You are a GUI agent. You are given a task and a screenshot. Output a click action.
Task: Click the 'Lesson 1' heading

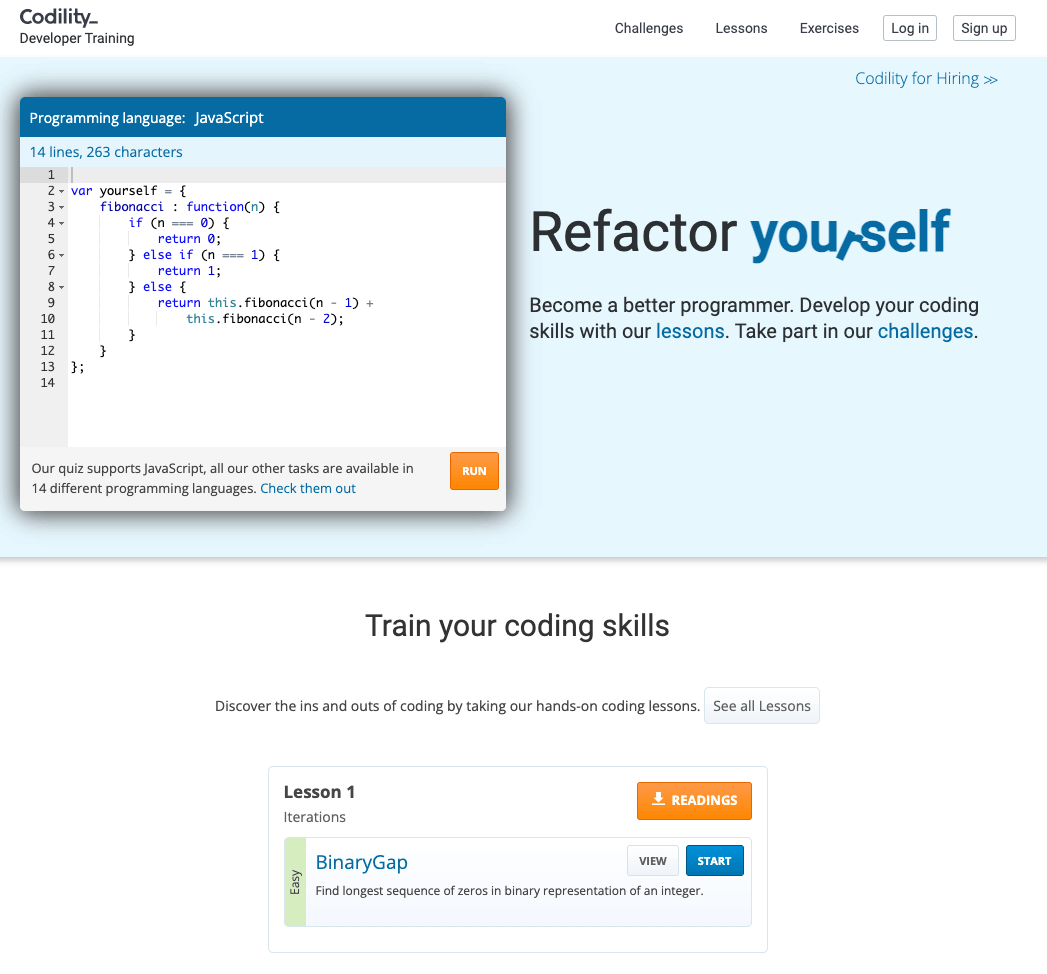point(319,792)
